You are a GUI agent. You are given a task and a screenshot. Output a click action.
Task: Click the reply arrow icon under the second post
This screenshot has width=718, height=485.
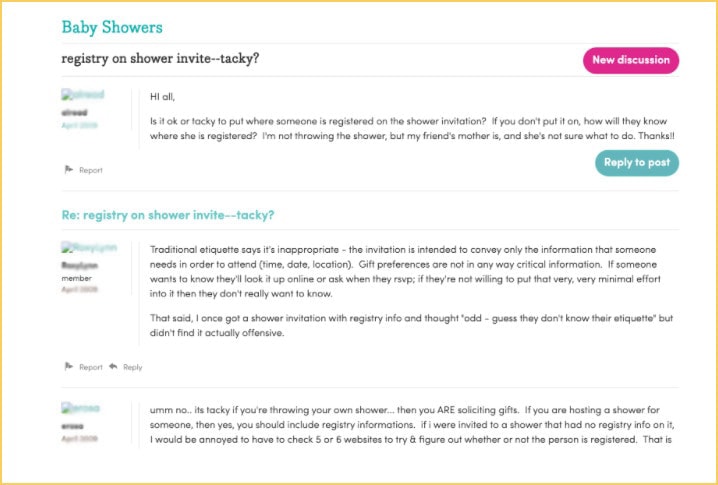pyautogui.click(x=113, y=366)
